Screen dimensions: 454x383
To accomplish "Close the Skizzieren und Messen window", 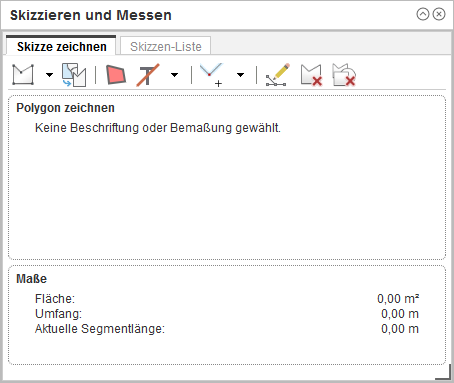I will [x=439, y=14].
